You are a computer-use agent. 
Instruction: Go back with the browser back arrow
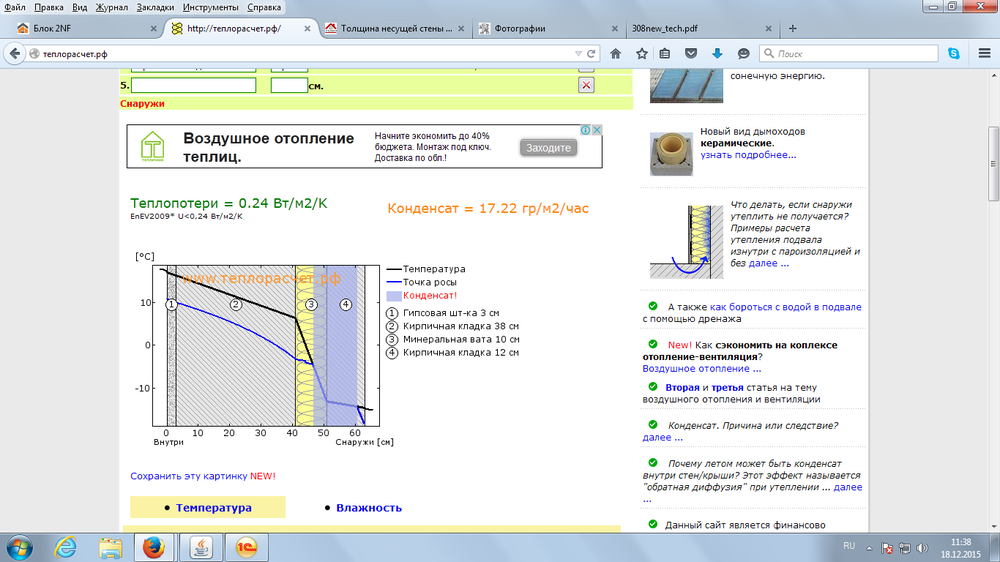click(15, 53)
